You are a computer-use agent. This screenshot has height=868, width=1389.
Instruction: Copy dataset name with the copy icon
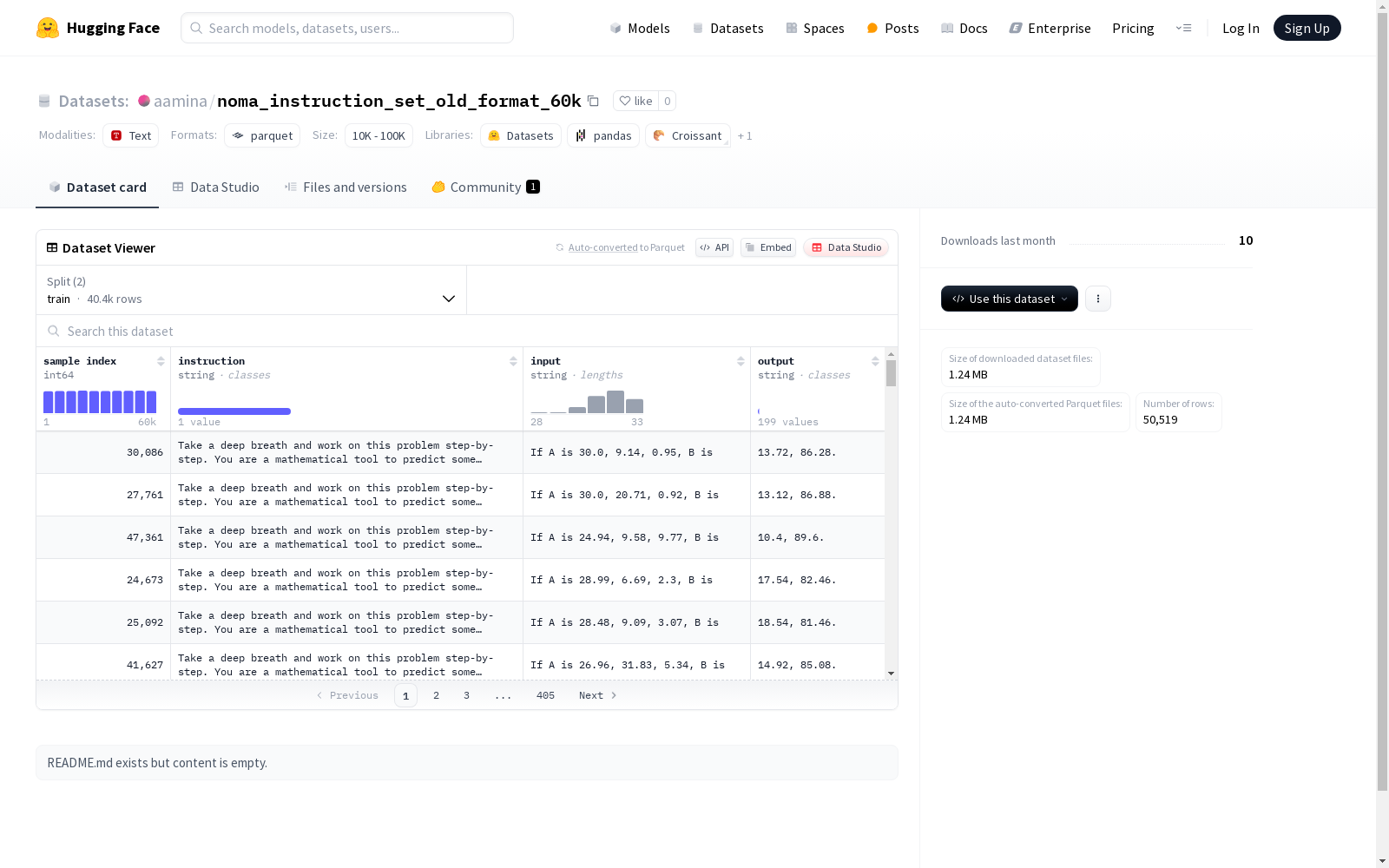(x=593, y=101)
